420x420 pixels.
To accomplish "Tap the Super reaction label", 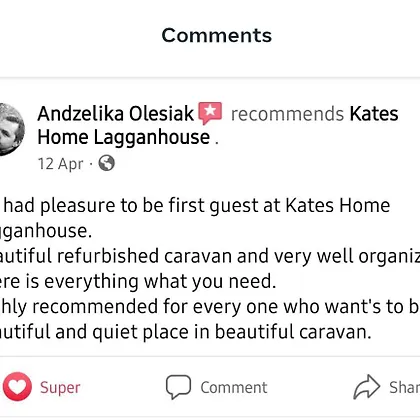I will 60,387.
